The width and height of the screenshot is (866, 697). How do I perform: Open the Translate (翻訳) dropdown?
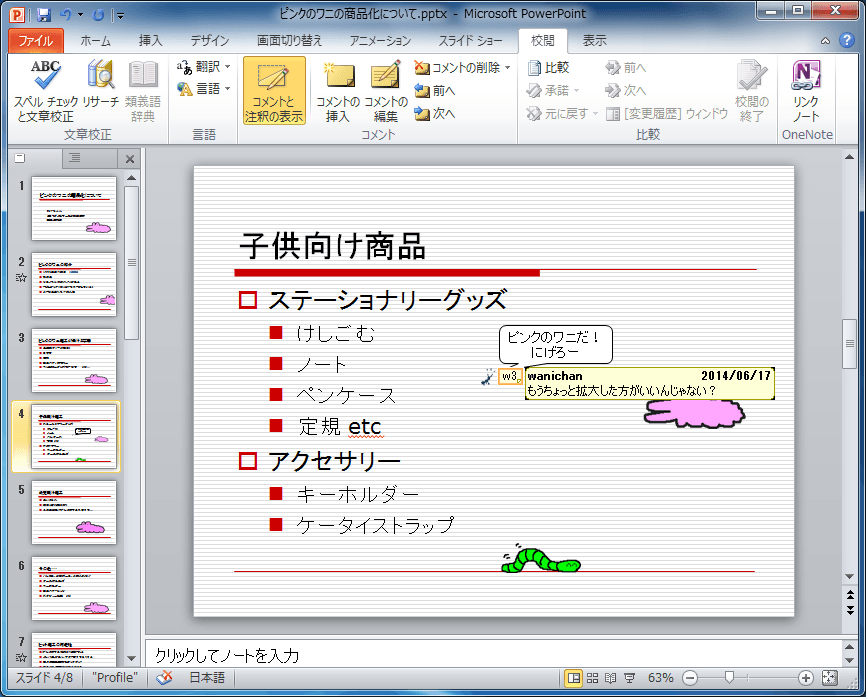203,67
